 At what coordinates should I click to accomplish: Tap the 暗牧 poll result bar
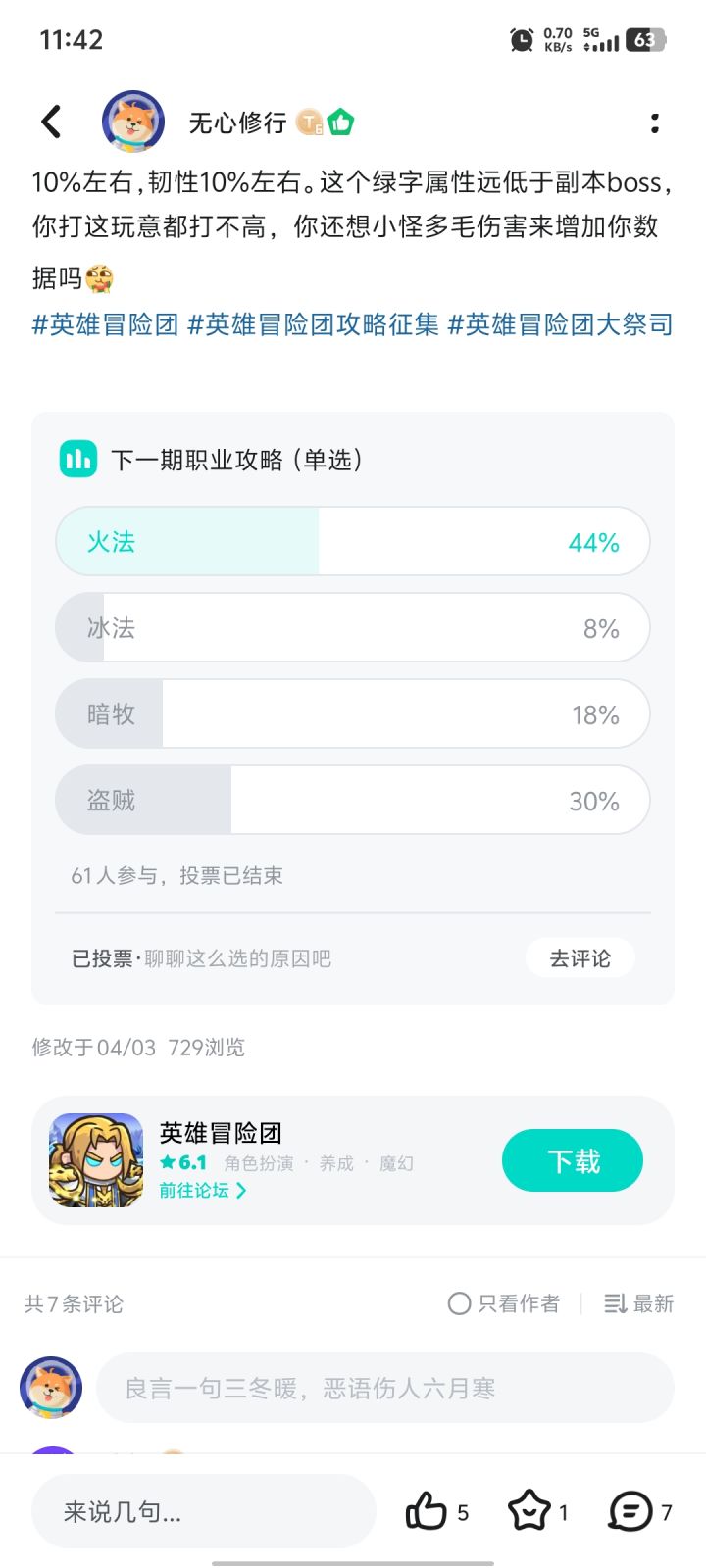coord(353,714)
